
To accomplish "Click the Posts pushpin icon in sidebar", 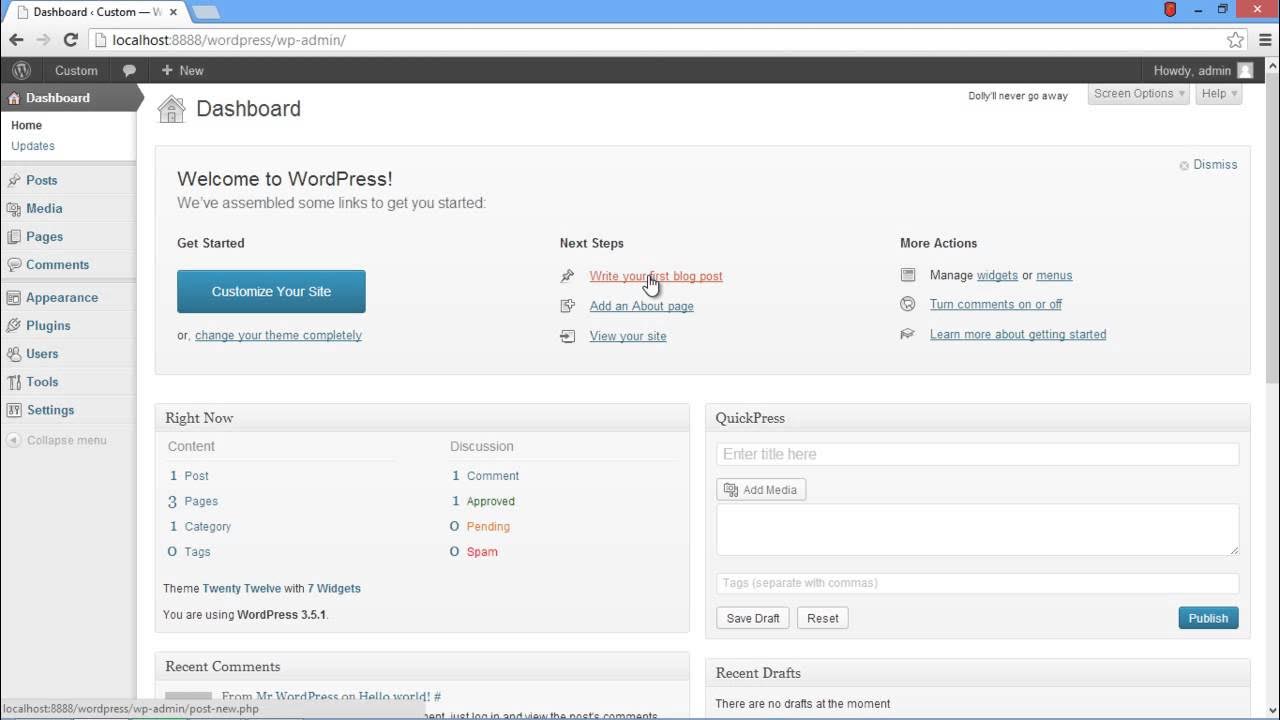I will point(14,181).
